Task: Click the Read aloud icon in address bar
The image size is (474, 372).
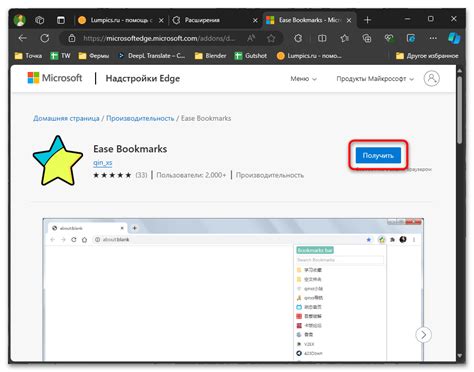Action: click(251, 38)
